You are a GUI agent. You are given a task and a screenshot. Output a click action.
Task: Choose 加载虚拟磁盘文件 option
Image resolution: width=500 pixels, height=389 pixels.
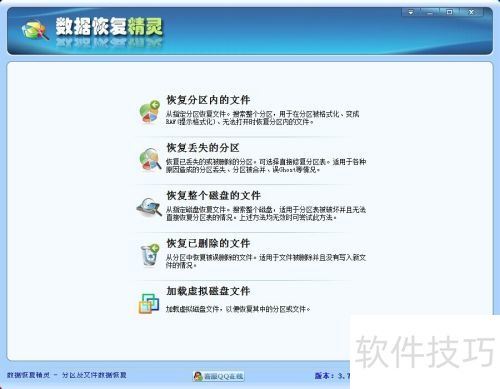[208, 291]
